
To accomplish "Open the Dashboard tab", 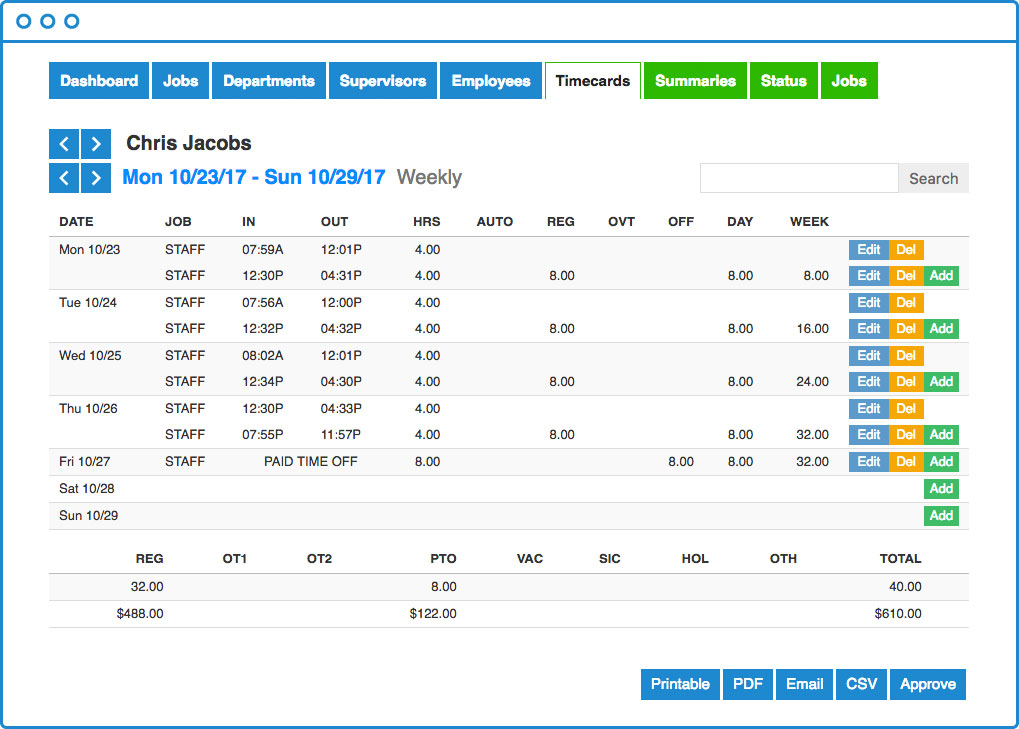I will point(99,80).
